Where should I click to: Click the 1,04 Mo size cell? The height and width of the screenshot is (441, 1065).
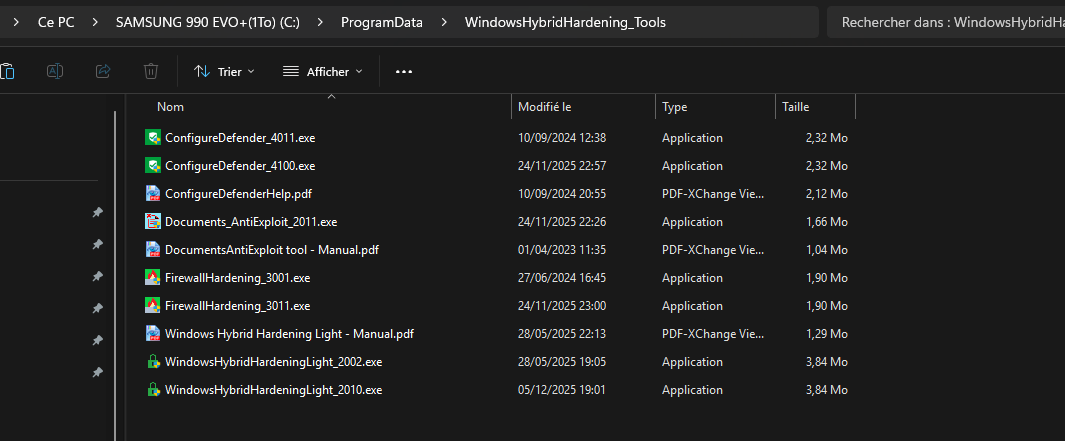point(827,249)
